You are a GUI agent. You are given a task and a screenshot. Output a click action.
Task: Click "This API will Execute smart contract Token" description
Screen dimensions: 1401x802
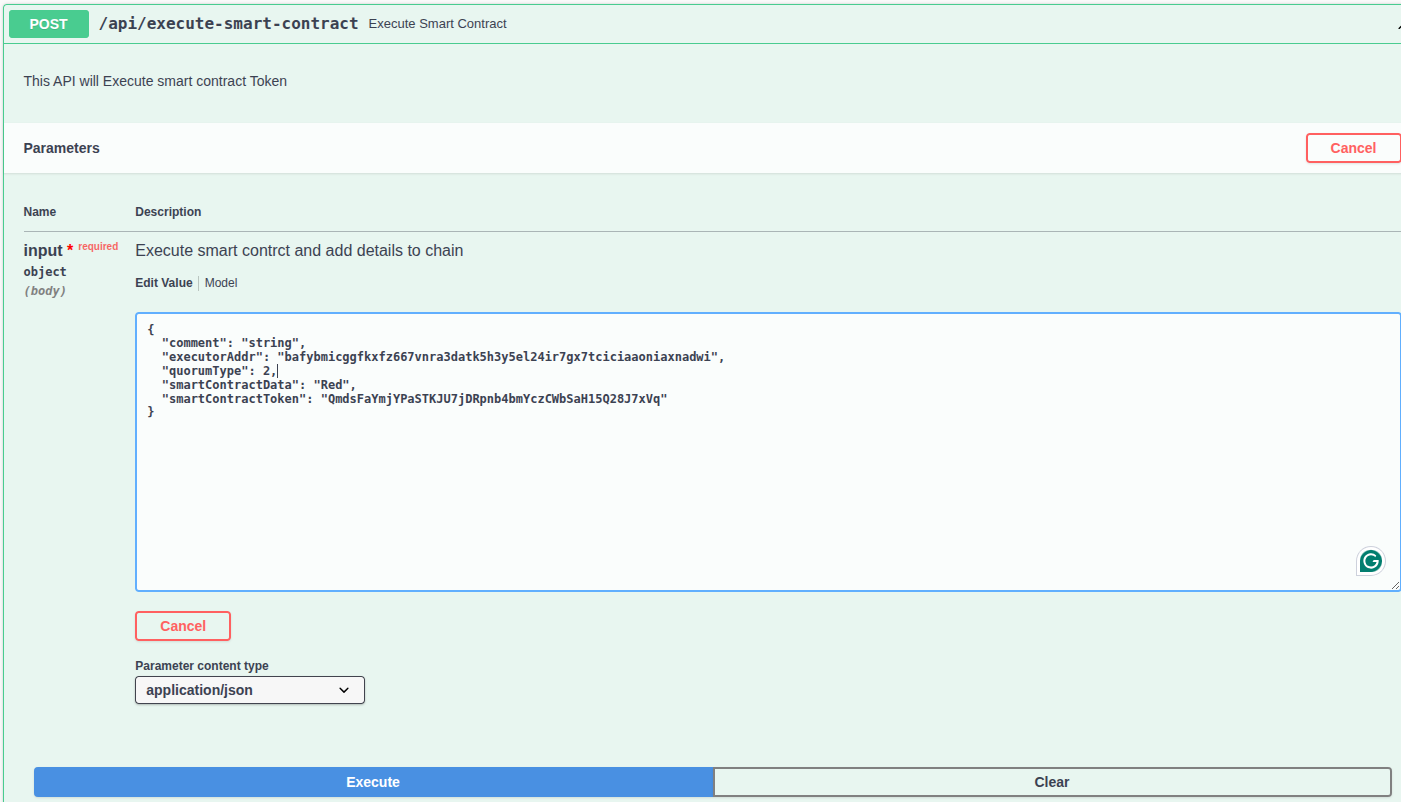pos(155,81)
